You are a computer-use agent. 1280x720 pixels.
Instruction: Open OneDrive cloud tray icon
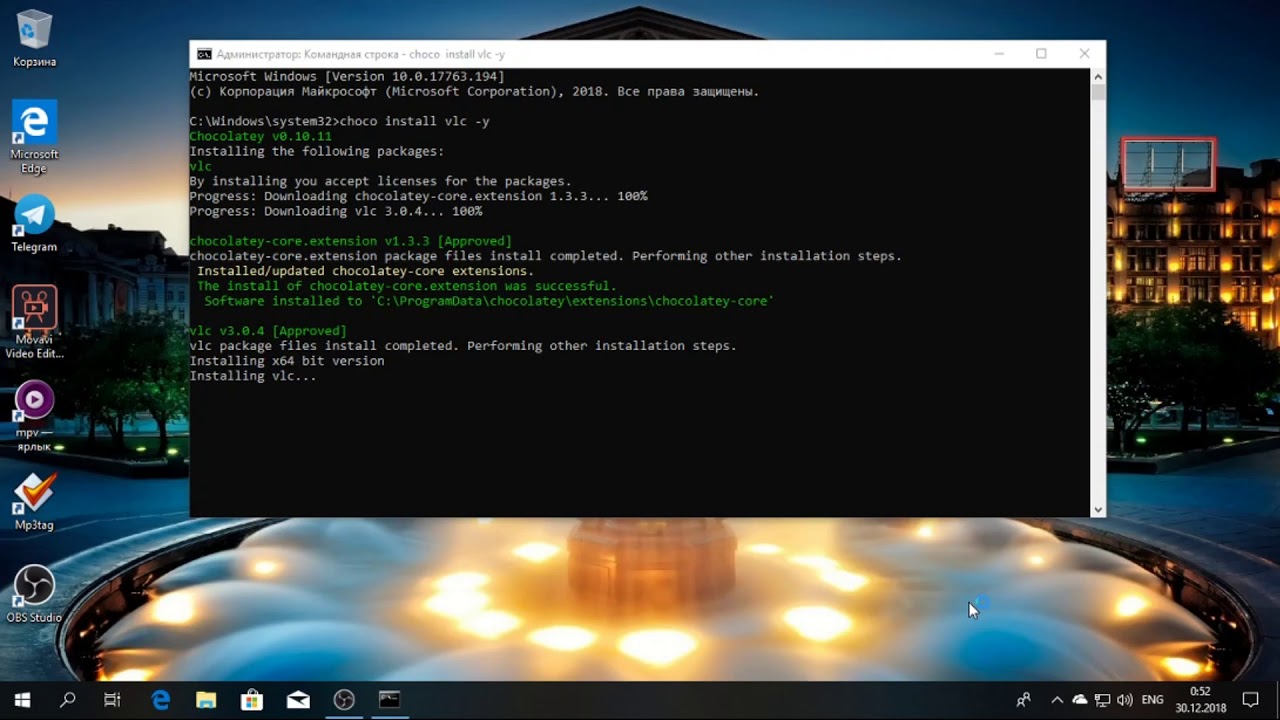point(1080,700)
